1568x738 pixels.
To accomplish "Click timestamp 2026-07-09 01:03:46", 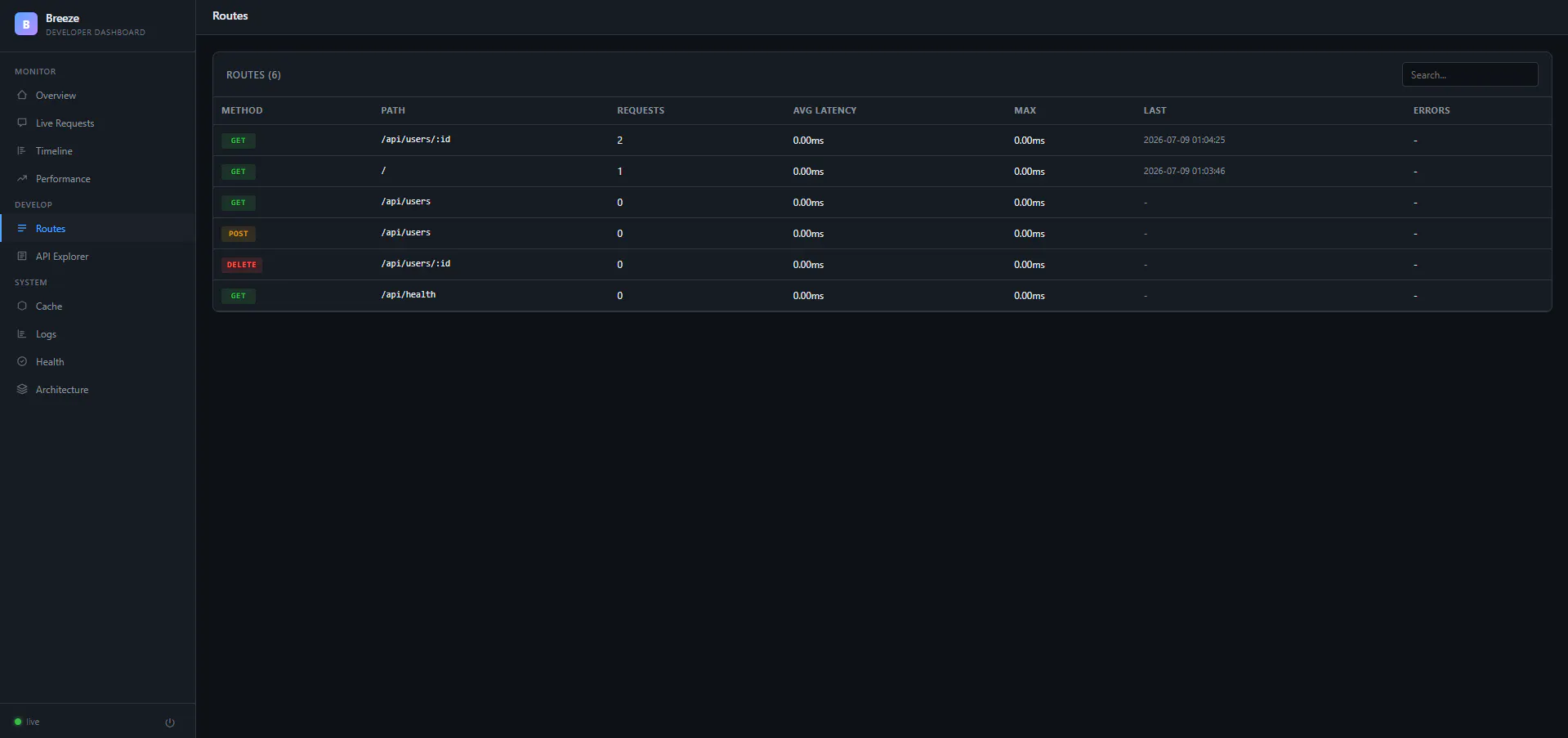I will 1184,172.
